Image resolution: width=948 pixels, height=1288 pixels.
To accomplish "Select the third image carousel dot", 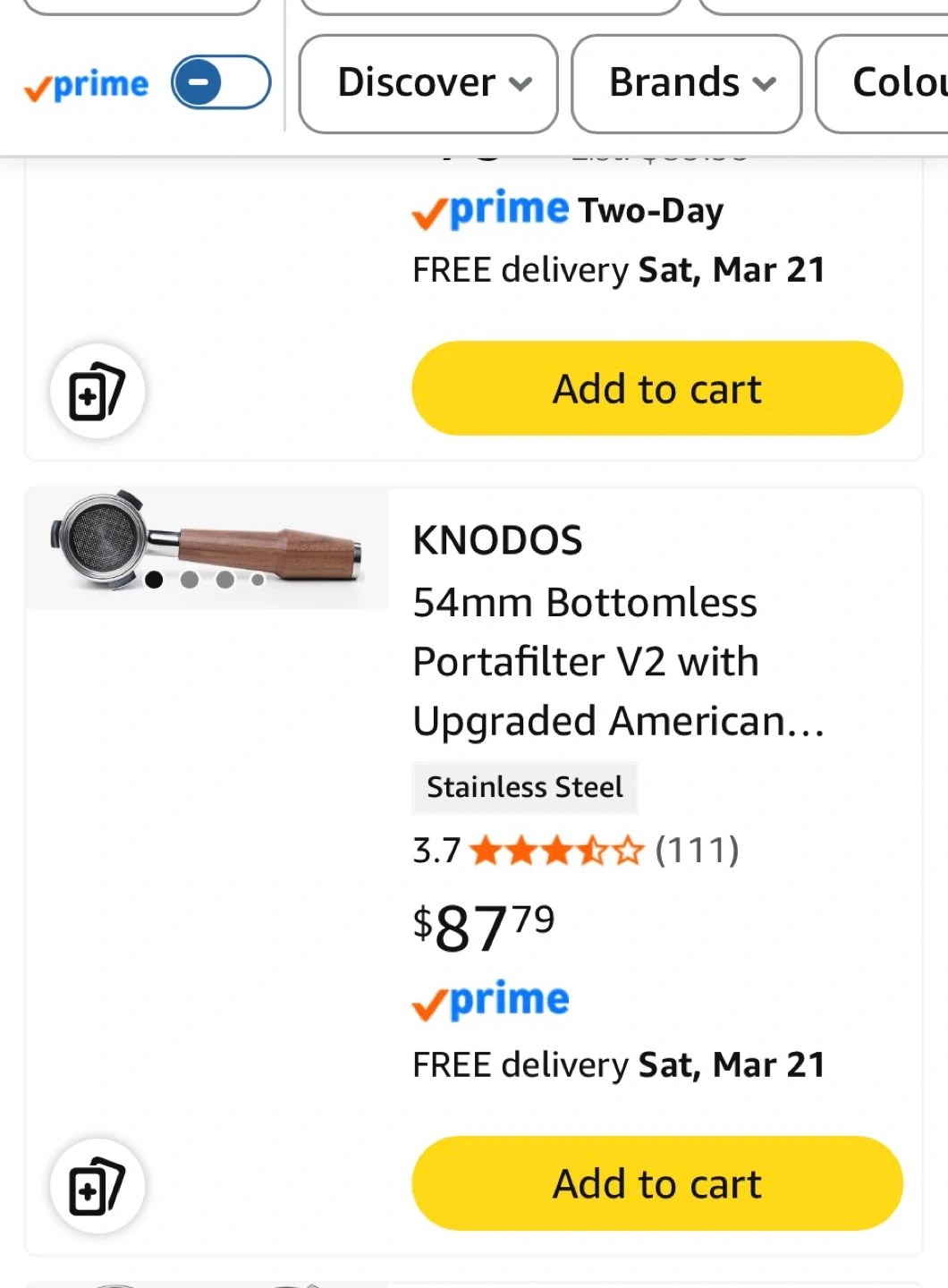I will 224,580.
